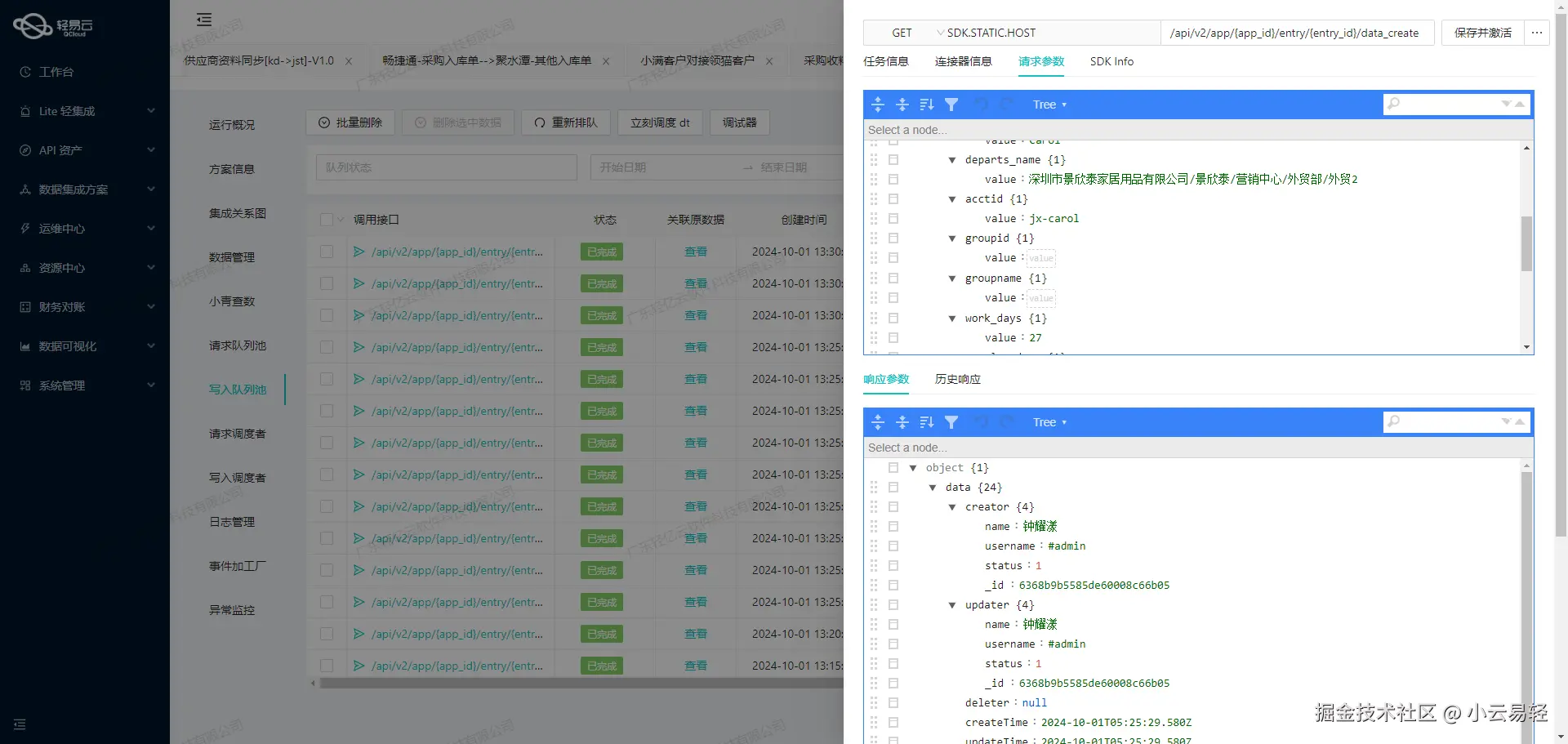Collapse the departs_name tree node
The height and width of the screenshot is (744, 1568).
point(951,159)
